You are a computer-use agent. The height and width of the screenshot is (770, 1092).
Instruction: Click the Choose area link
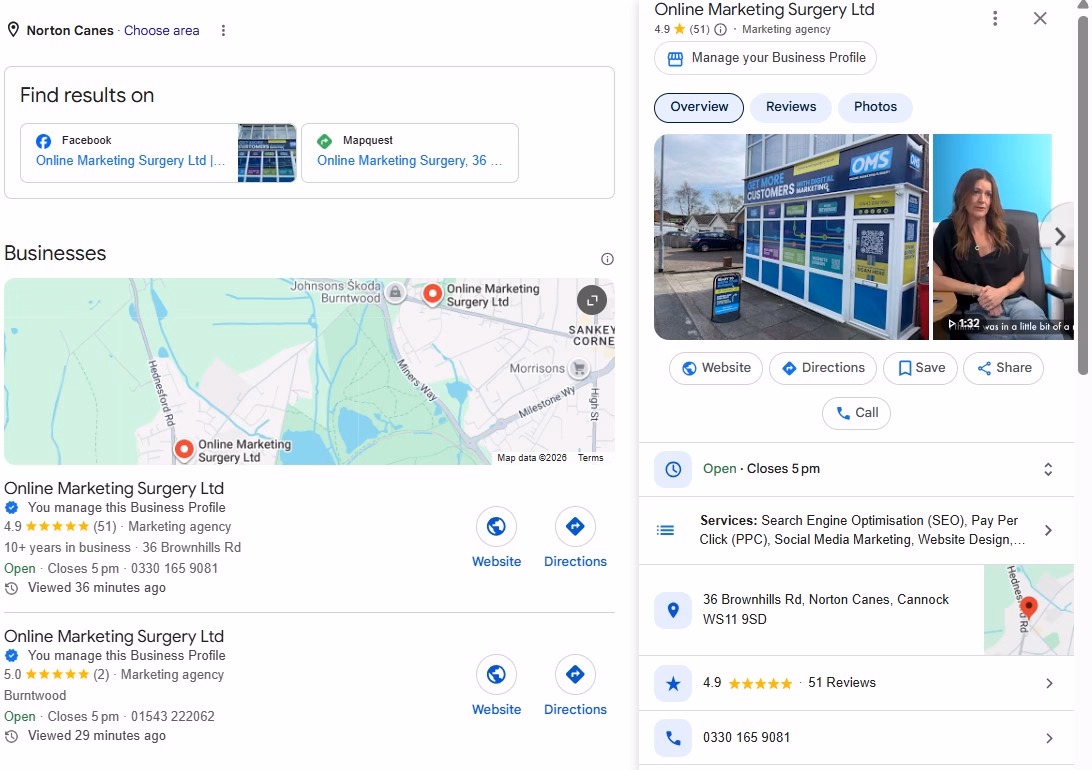[162, 31]
